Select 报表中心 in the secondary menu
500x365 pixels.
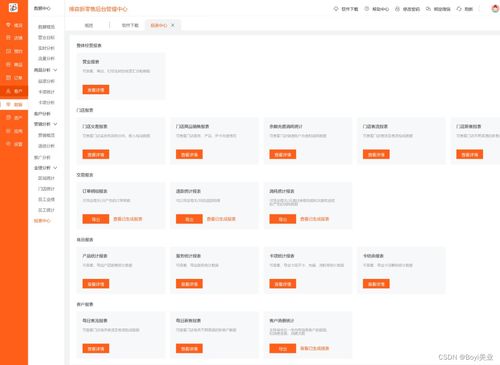[x=42, y=221]
